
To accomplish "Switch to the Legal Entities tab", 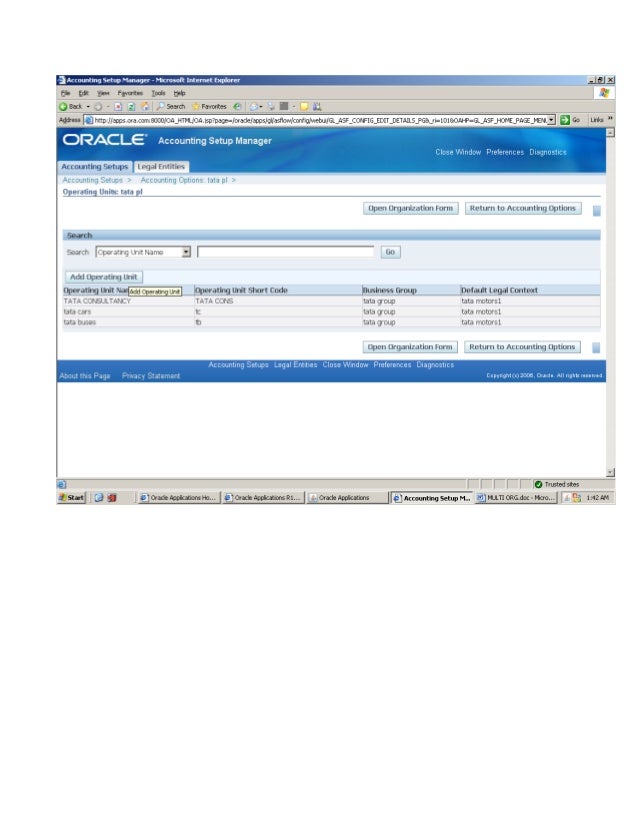I will [161, 166].
